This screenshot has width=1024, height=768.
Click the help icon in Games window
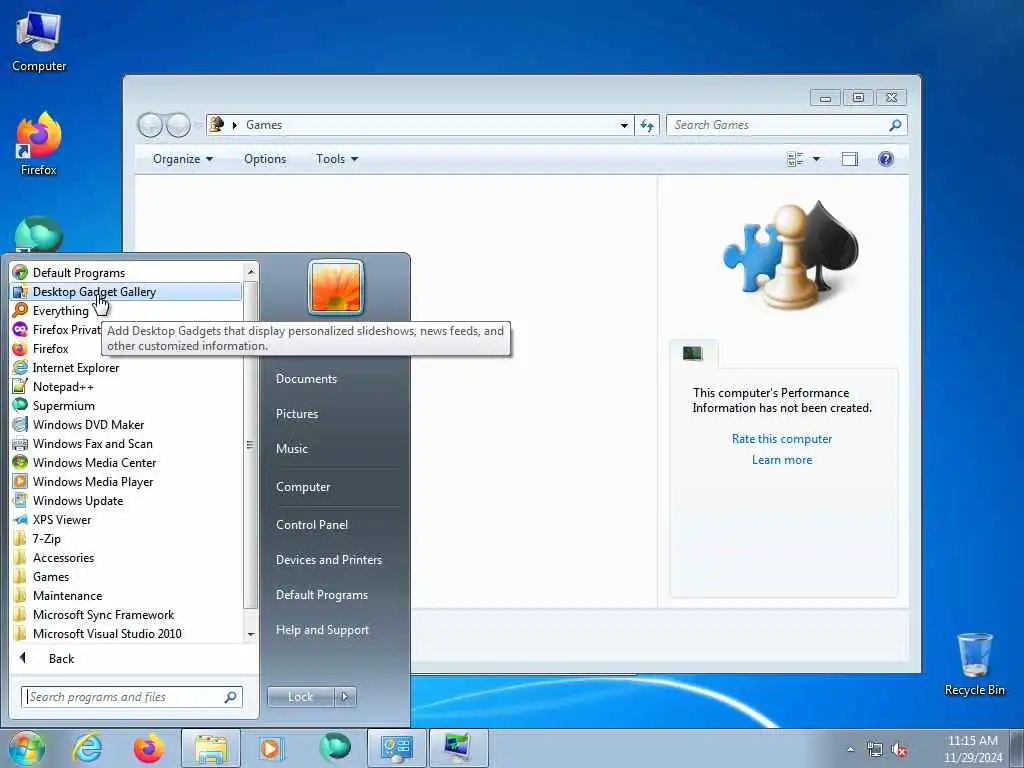[886, 159]
